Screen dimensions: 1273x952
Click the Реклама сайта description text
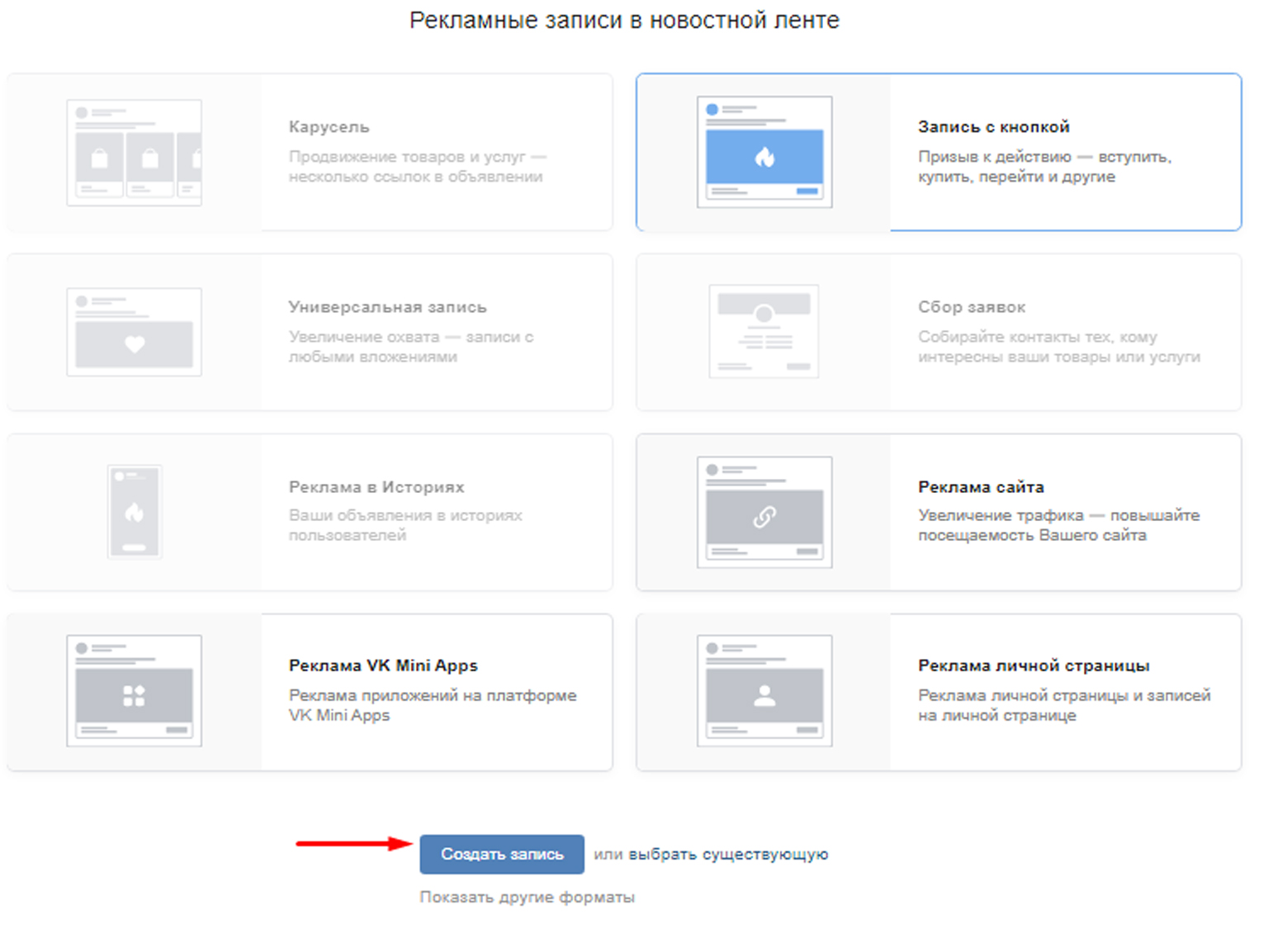click(x=1058, y=525)
